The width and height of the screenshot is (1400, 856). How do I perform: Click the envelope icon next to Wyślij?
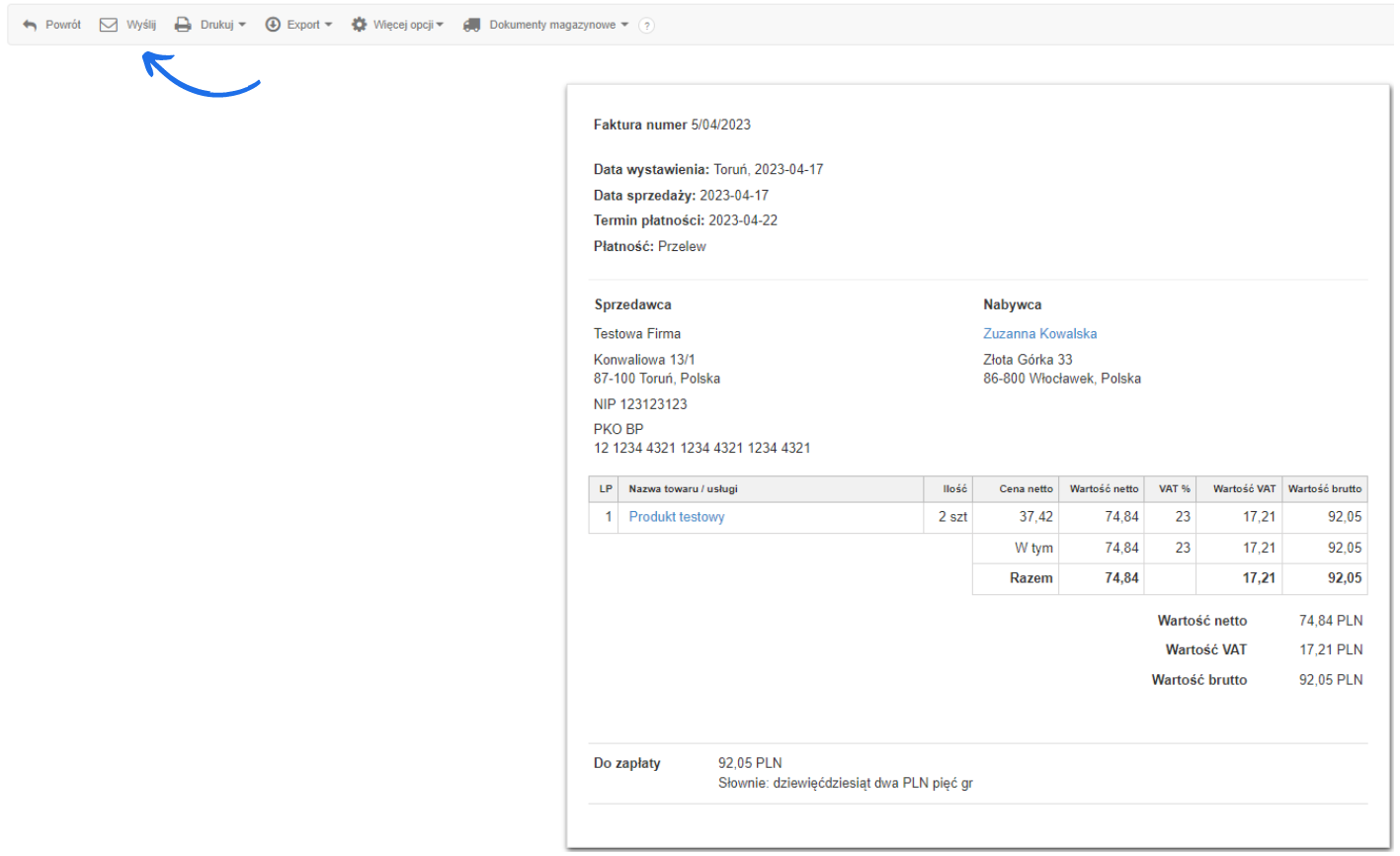(x=109, y=24)
